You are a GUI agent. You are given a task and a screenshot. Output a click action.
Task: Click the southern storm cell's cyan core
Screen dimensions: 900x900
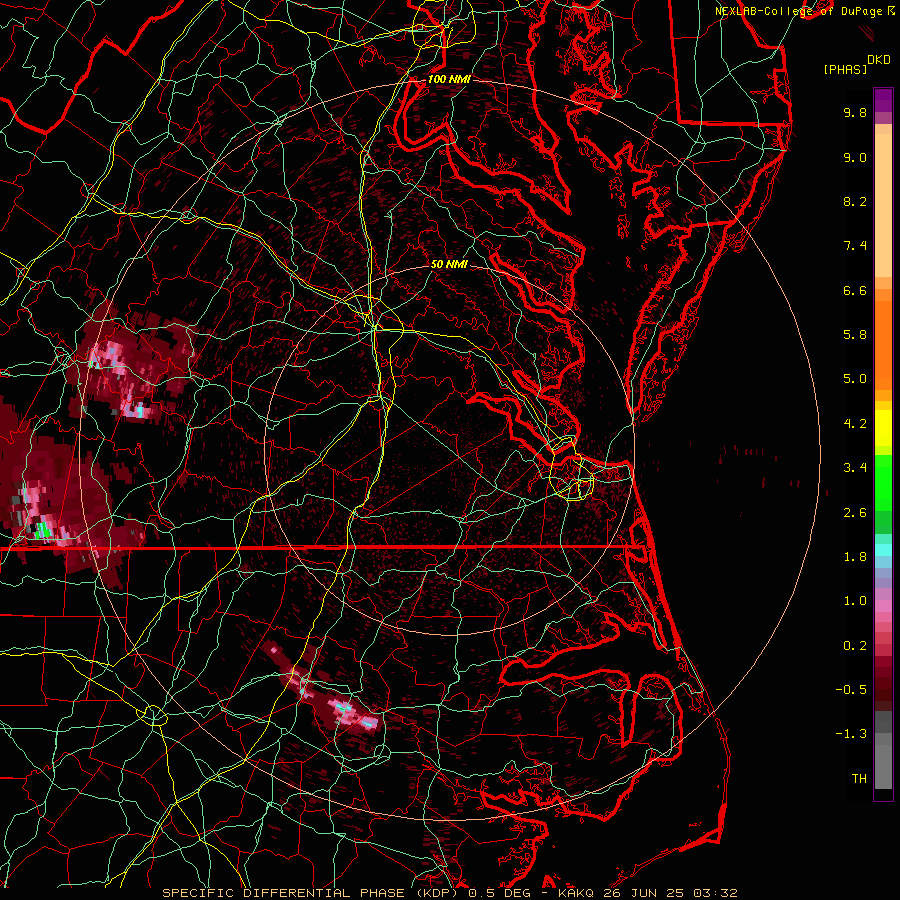[344, 708]
